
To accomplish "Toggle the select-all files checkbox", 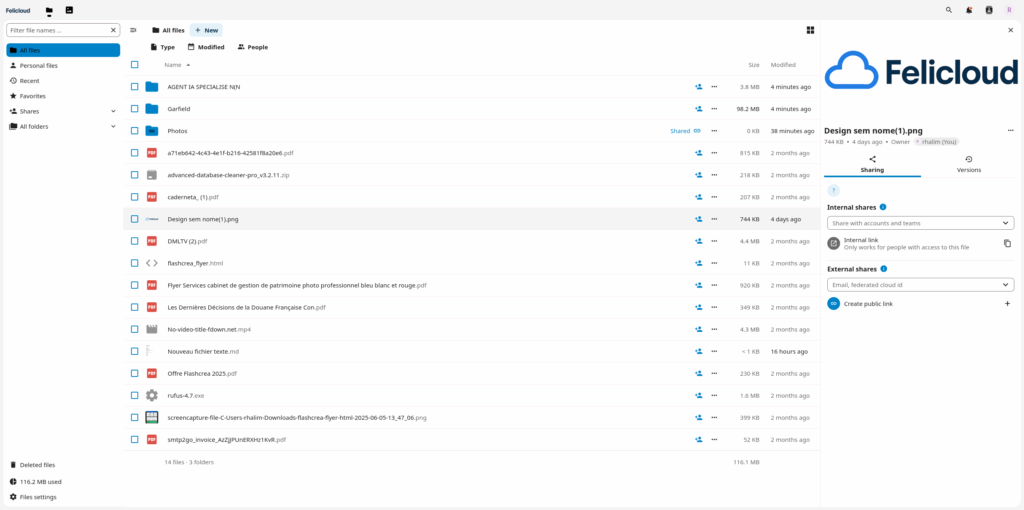I will 135,65.
